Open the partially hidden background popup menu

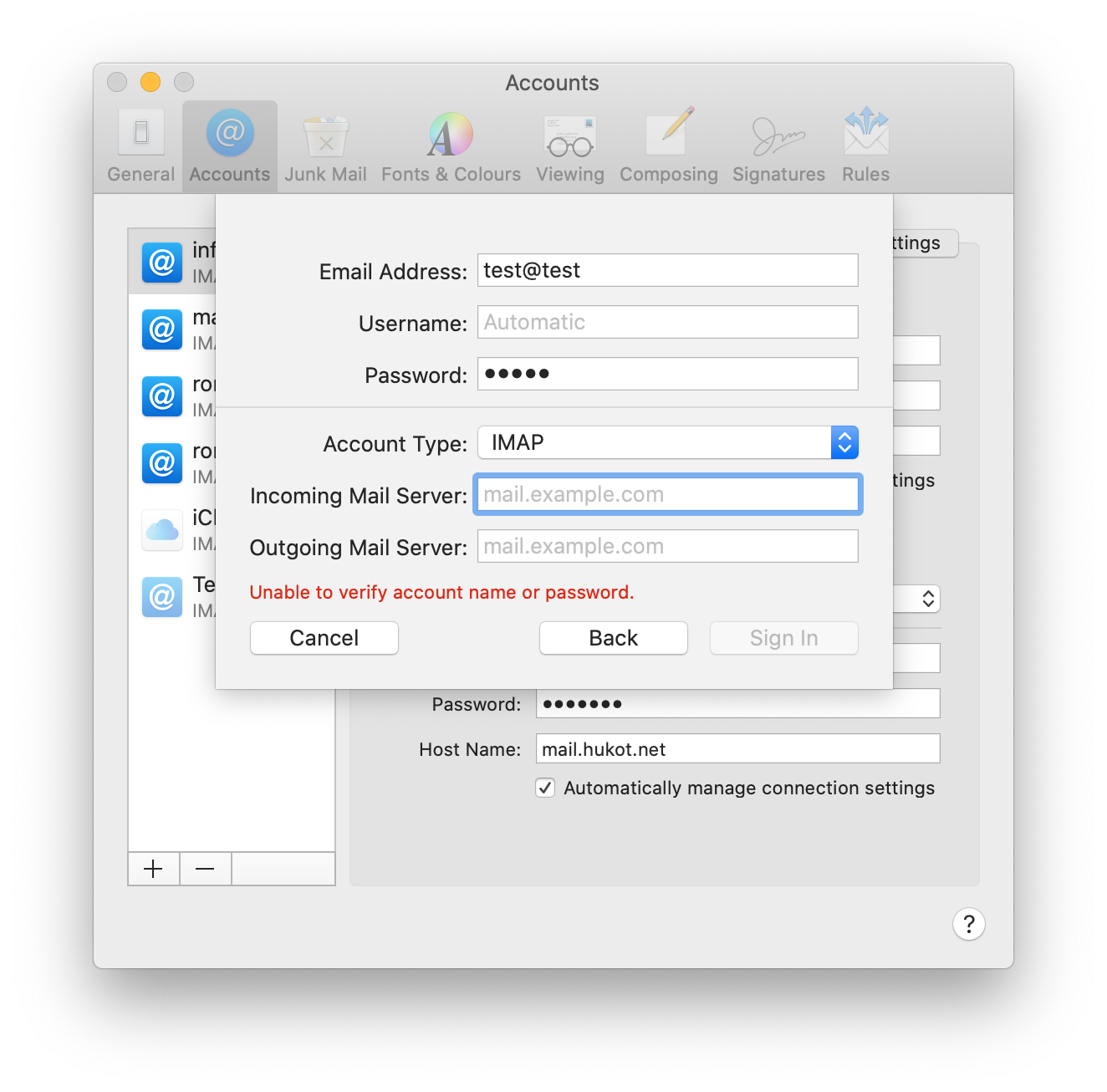pos(917,599)
